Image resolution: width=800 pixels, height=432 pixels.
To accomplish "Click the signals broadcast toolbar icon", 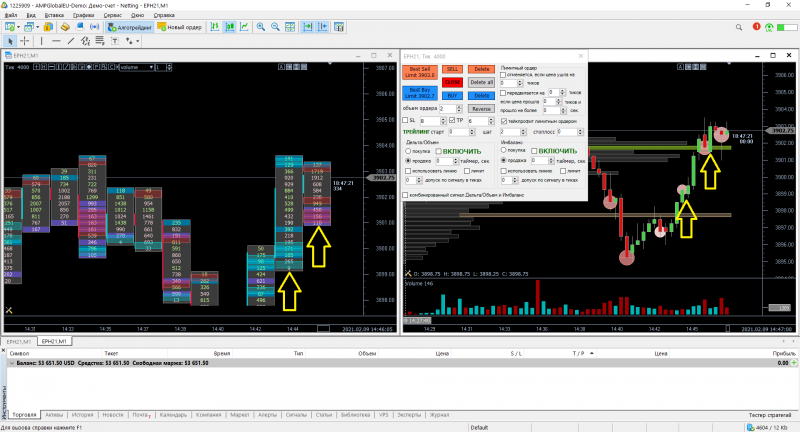I will [x=94, y=27].
